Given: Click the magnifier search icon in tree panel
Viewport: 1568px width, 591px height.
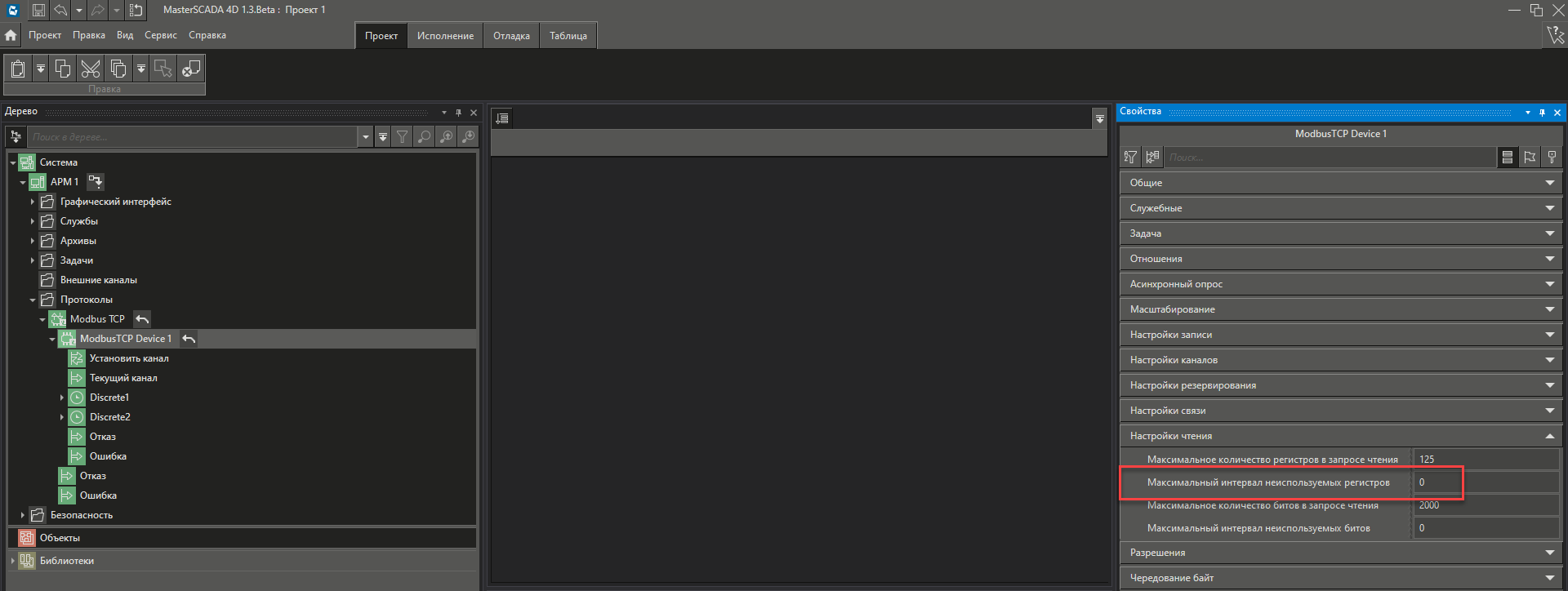Looking at the screenshot, I should (x=425, y=136).
